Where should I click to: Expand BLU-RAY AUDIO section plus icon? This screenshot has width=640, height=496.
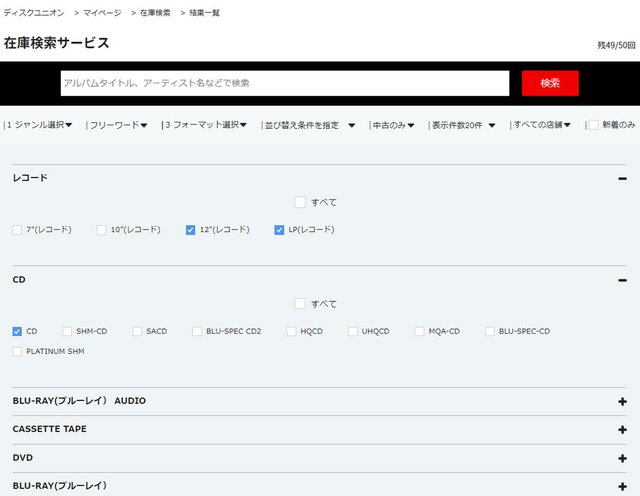point(622,401)
